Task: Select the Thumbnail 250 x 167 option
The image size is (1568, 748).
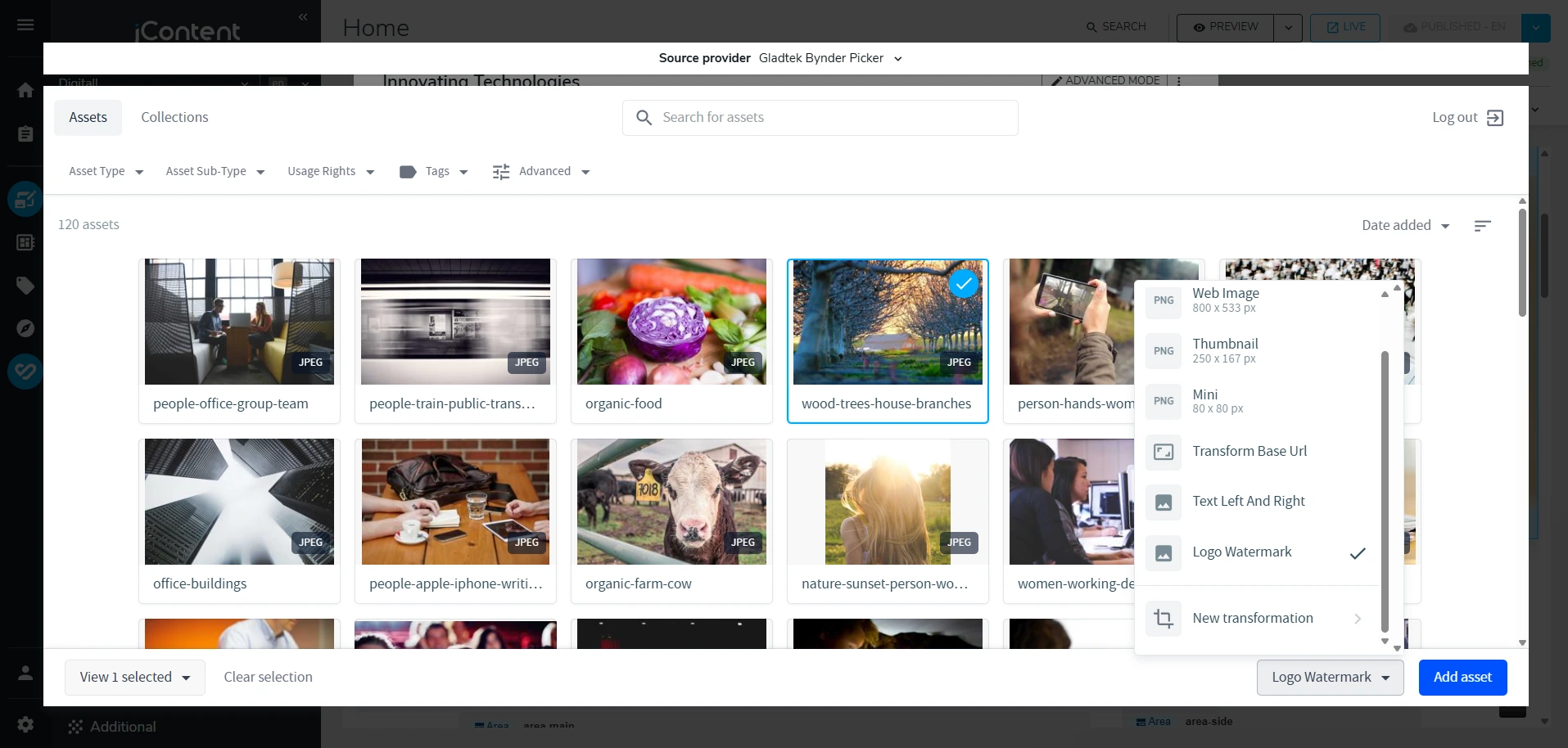Action: [1225, 350]
